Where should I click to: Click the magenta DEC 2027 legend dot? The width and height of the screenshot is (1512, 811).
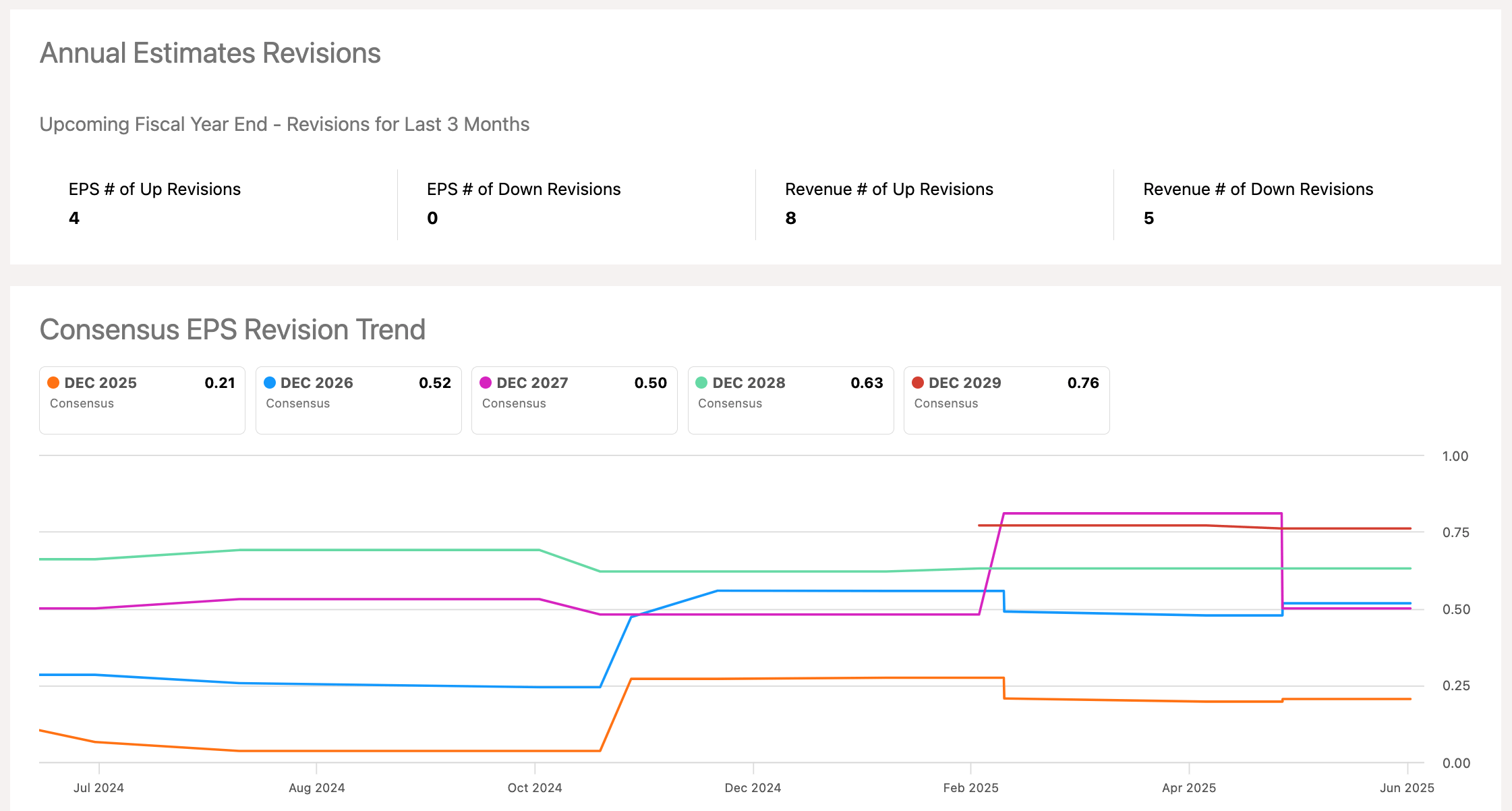486,383
